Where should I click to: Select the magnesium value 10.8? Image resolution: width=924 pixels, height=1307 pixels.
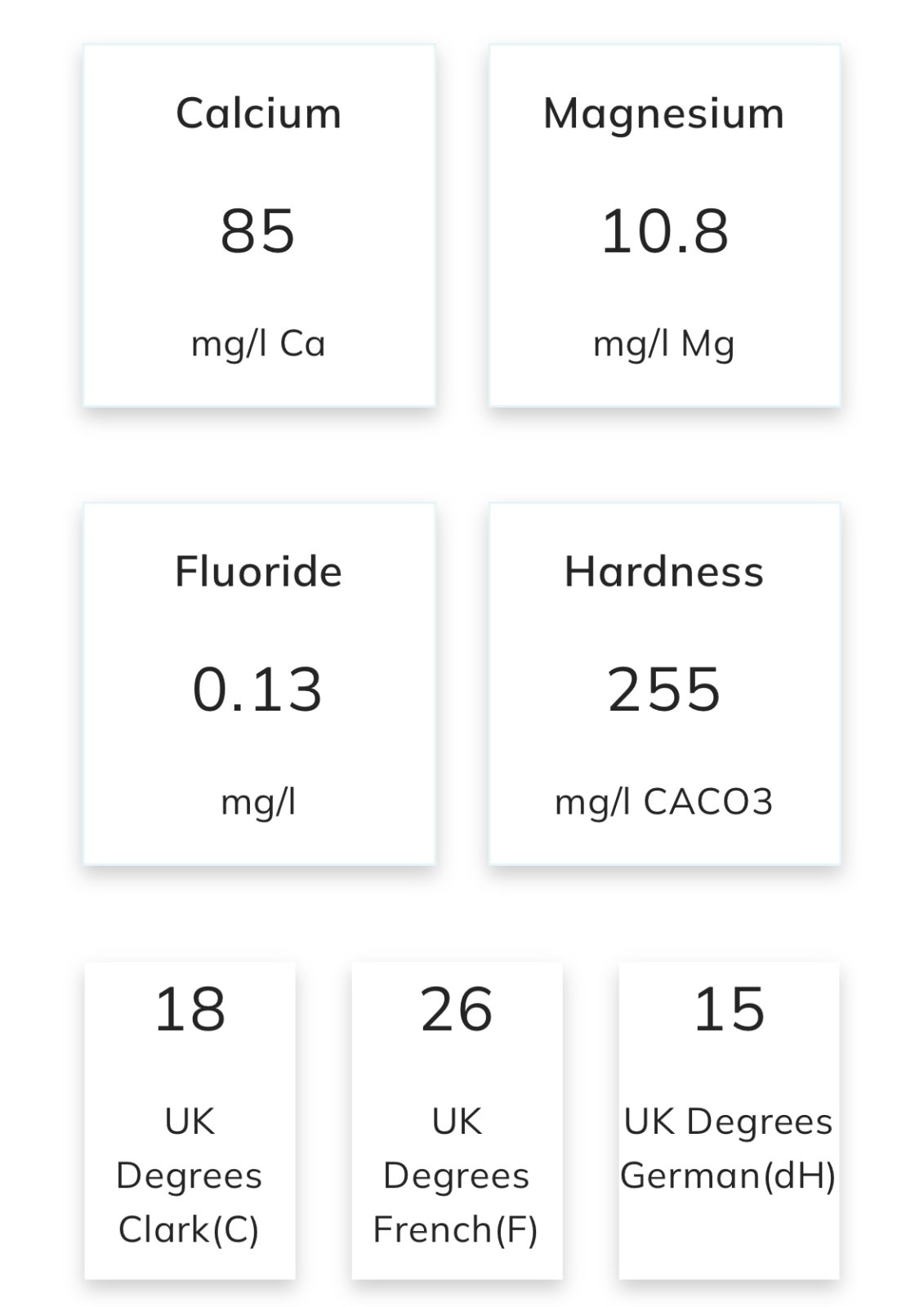pyautogui.click(x=664, y=231)
